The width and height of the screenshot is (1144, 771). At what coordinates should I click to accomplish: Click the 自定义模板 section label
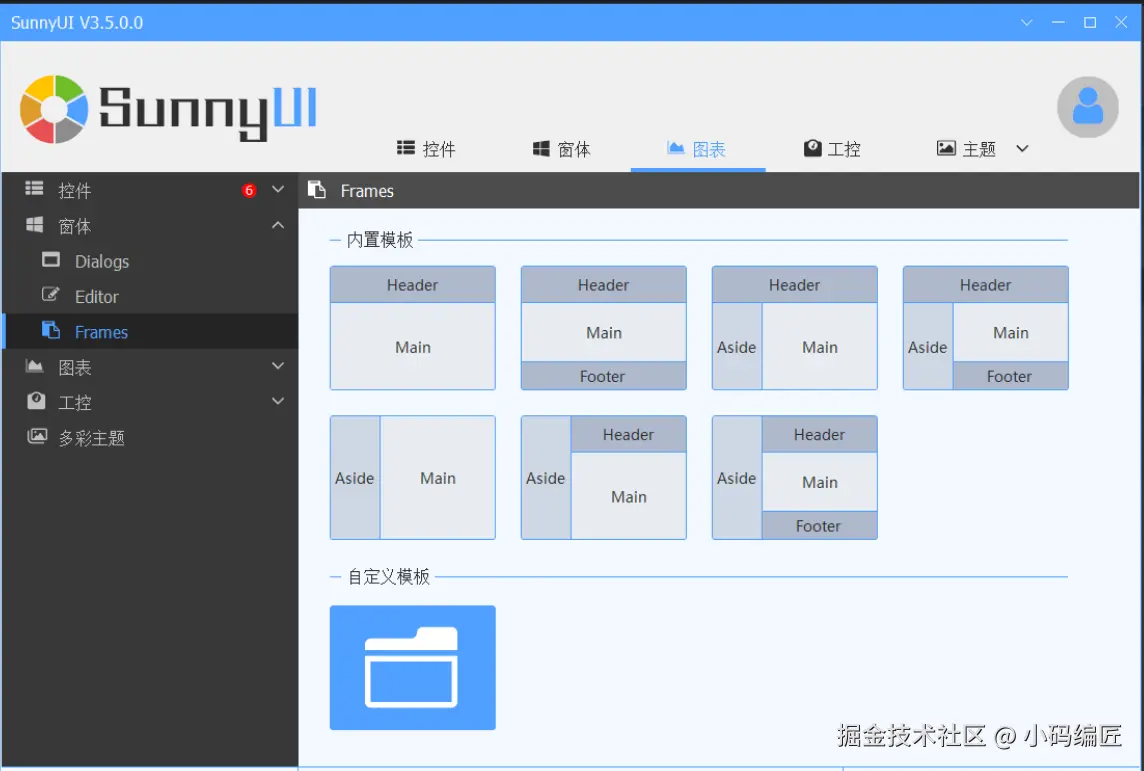click(389, 576)
